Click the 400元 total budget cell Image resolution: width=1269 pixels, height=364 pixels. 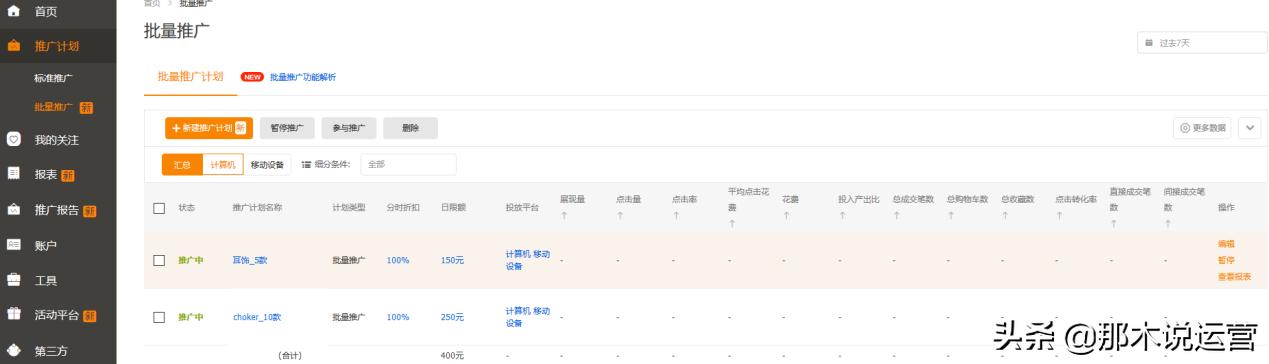click(452, 355)
